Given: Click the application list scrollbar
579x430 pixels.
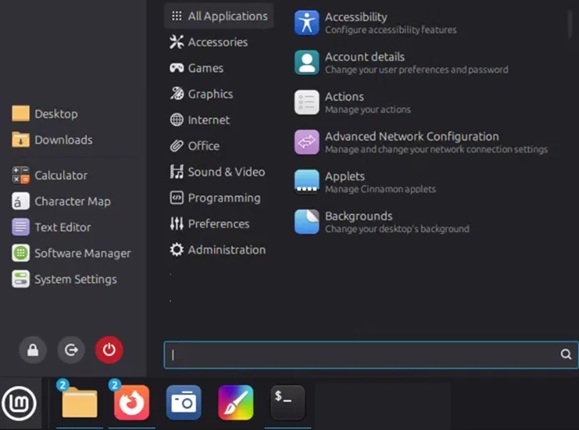Looking at the screenshot, I should pyautogui.click(x=570, y=24).
